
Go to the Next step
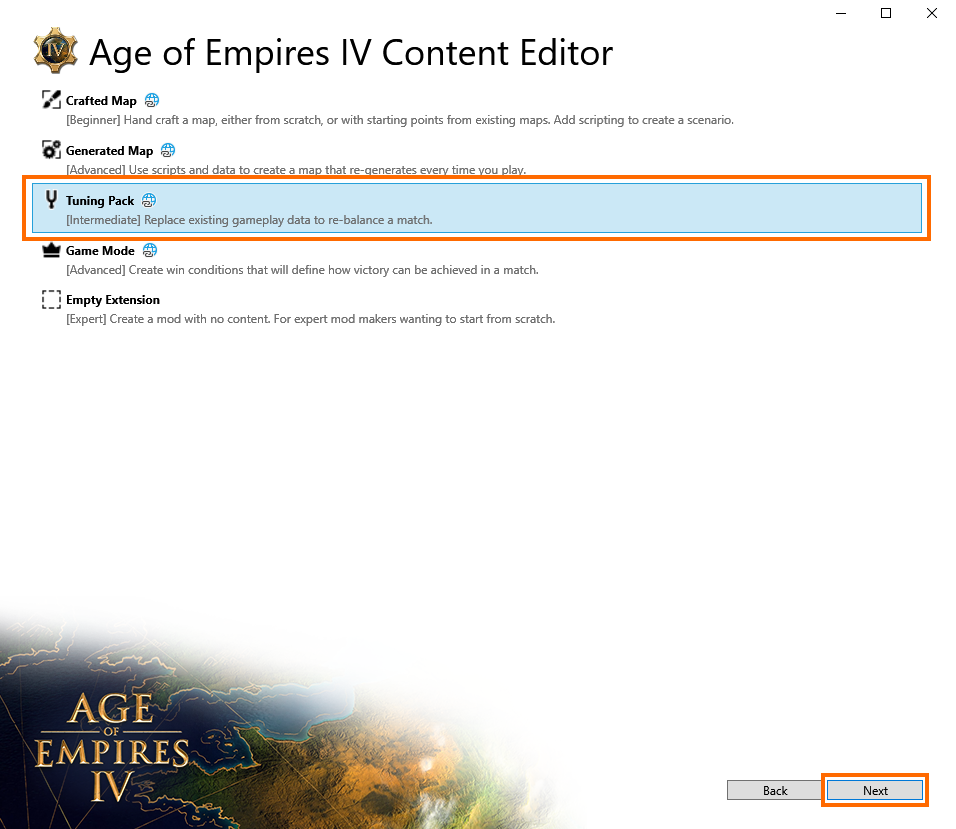tap(875, 791)
